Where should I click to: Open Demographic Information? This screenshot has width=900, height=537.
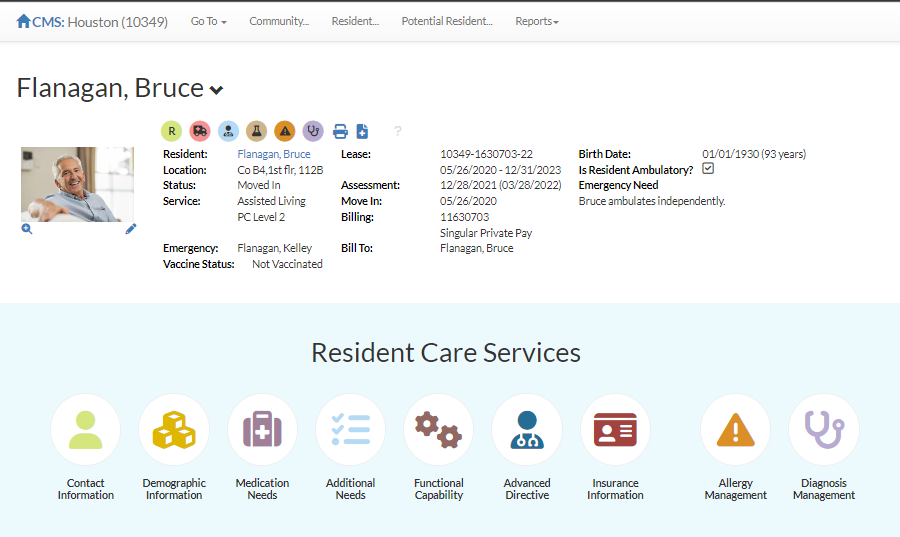click(174, 429)
